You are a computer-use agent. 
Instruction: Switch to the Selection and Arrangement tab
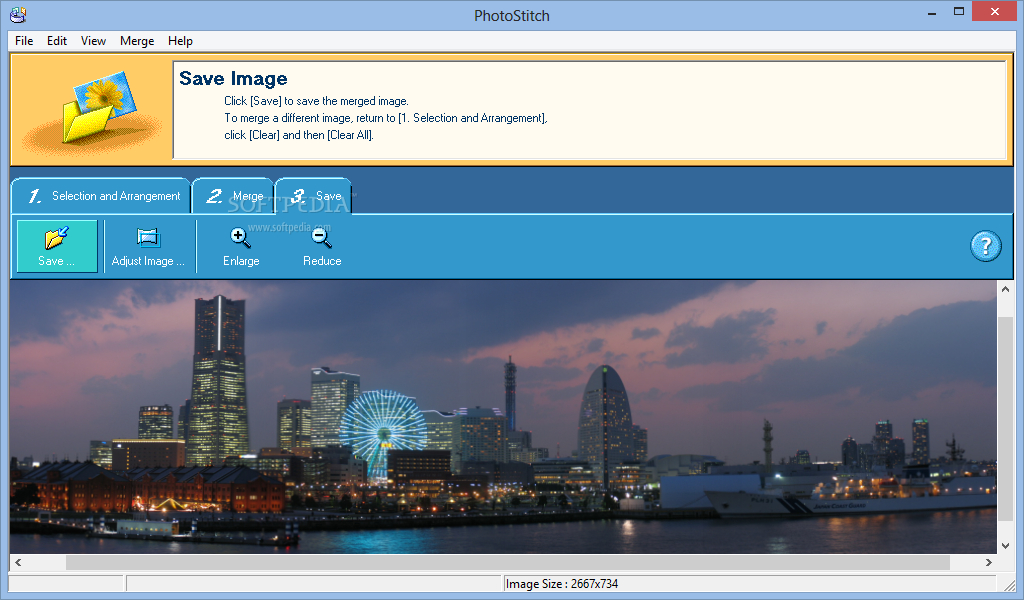coord(101,196)
